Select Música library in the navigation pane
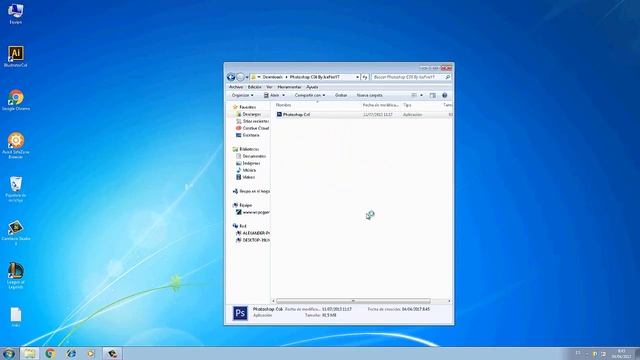Viewport: 640px width, 360px height. click(x=246, y=170)
